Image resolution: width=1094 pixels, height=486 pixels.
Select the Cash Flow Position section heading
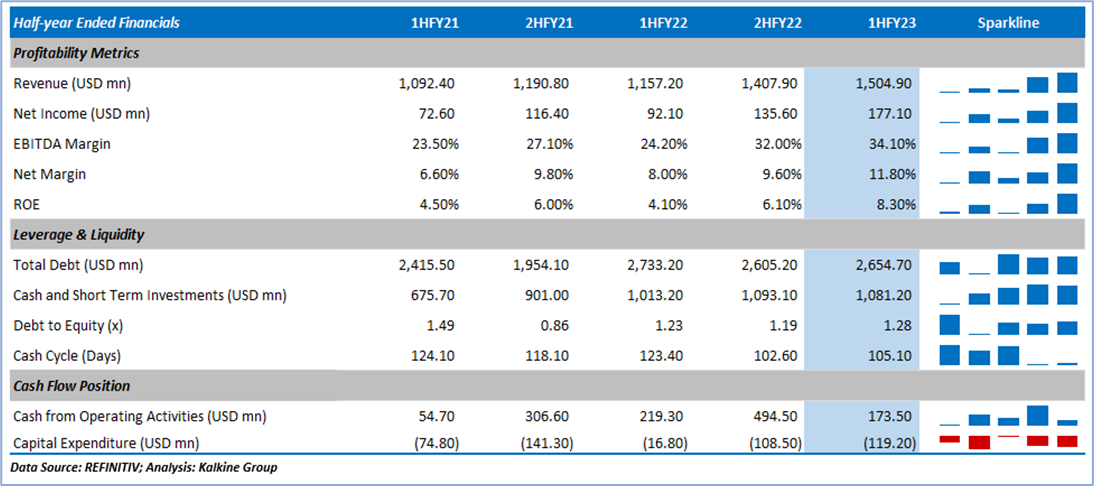pyautogui.click(x=72, y=386)
